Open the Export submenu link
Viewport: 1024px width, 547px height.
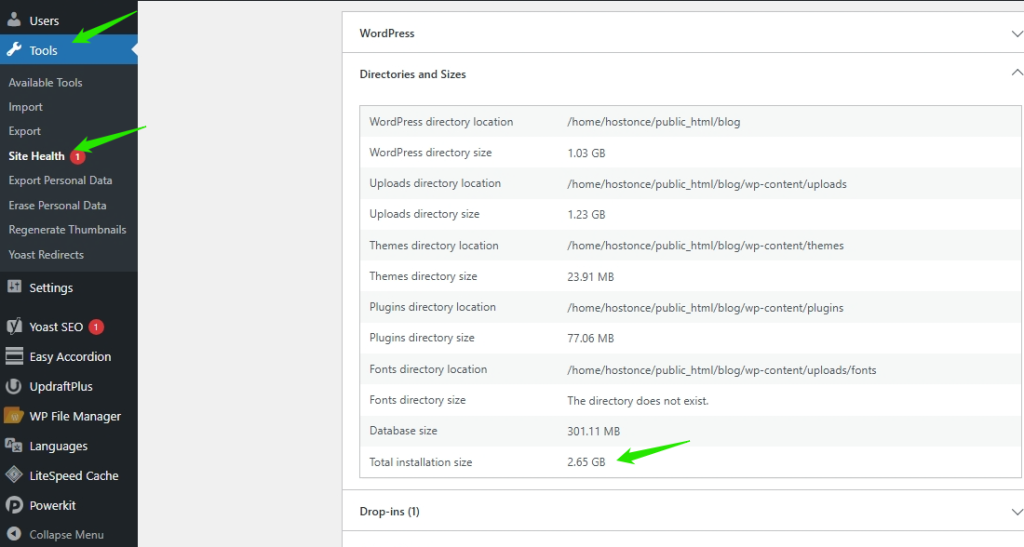pos(25,131)
